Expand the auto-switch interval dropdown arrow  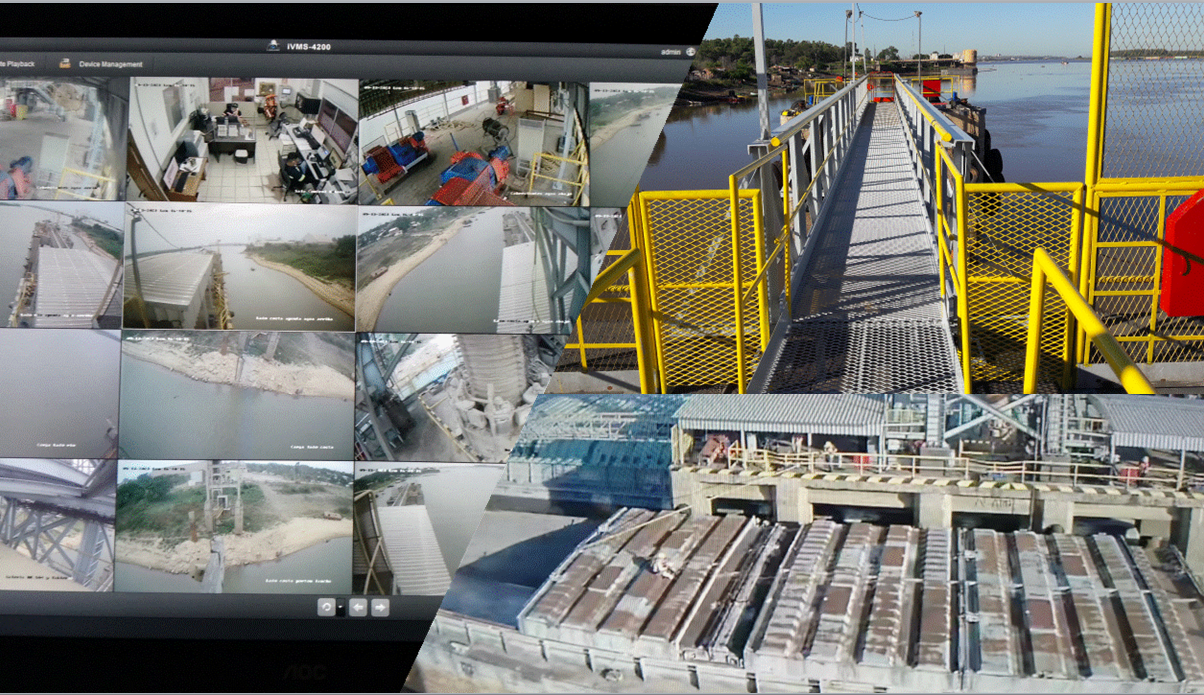click(x=340, y=608)
